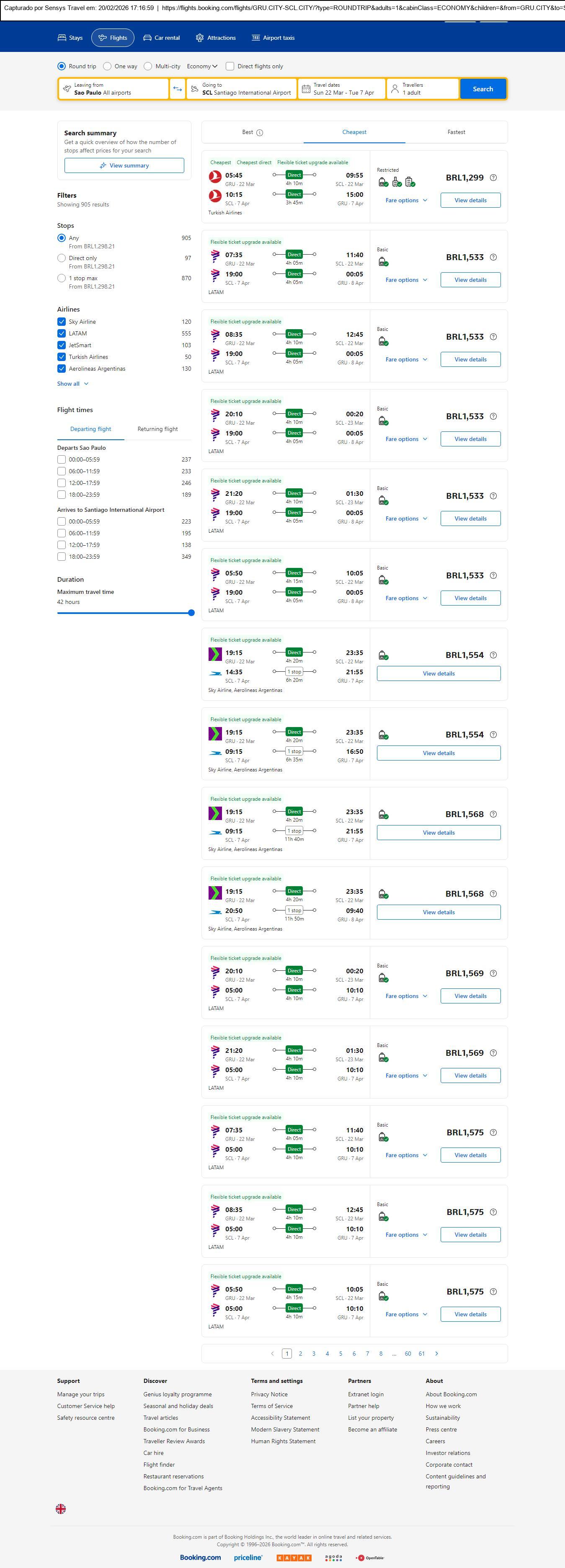Click the blue Search button
The width and height of the screenshot is (565, 1568).
(483, 89)
